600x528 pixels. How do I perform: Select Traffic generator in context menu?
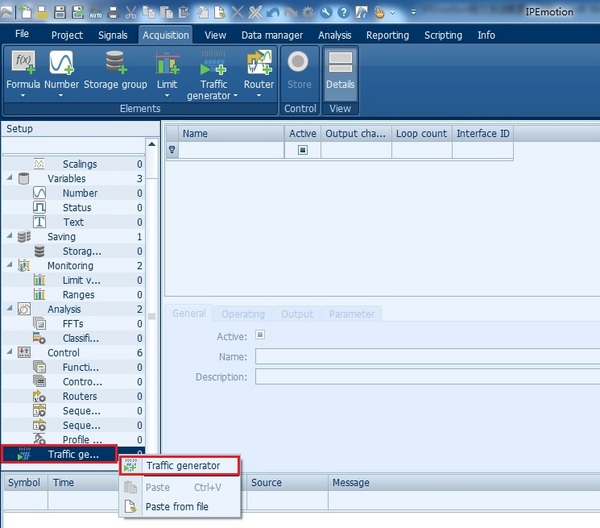180,466
